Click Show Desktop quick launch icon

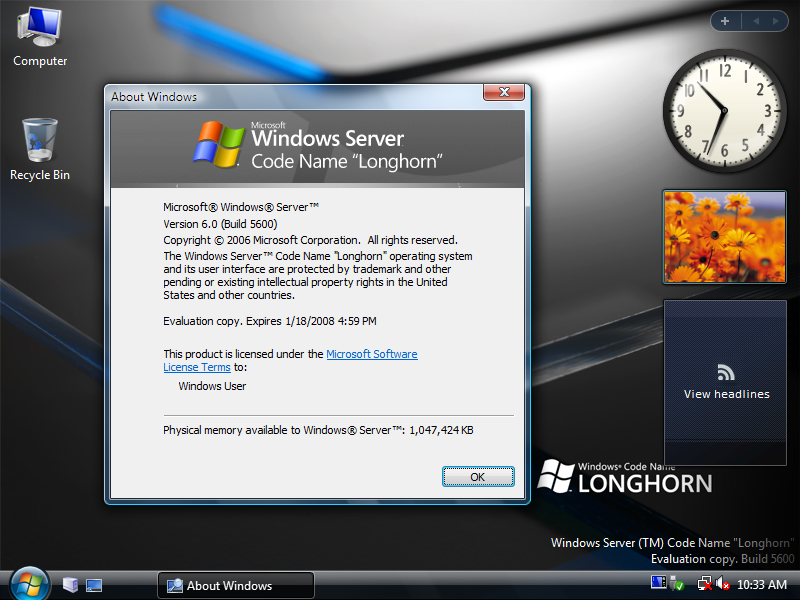[x=94, y=585]
